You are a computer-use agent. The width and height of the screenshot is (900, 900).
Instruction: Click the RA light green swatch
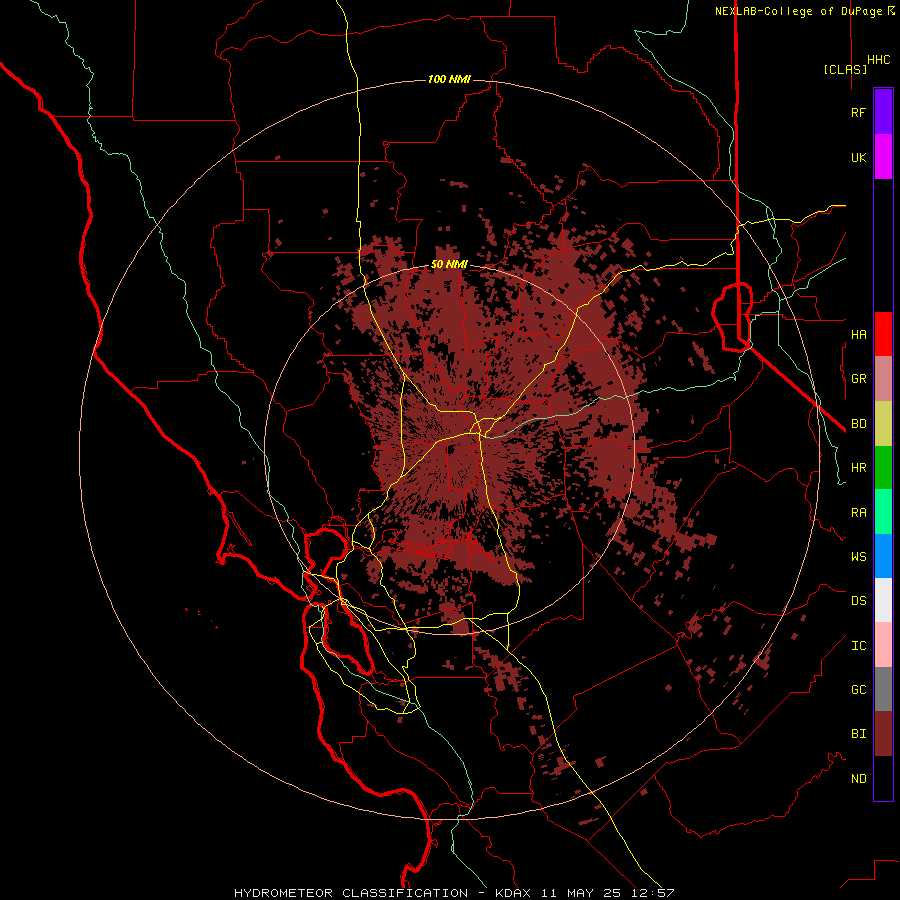coord(883,512)
